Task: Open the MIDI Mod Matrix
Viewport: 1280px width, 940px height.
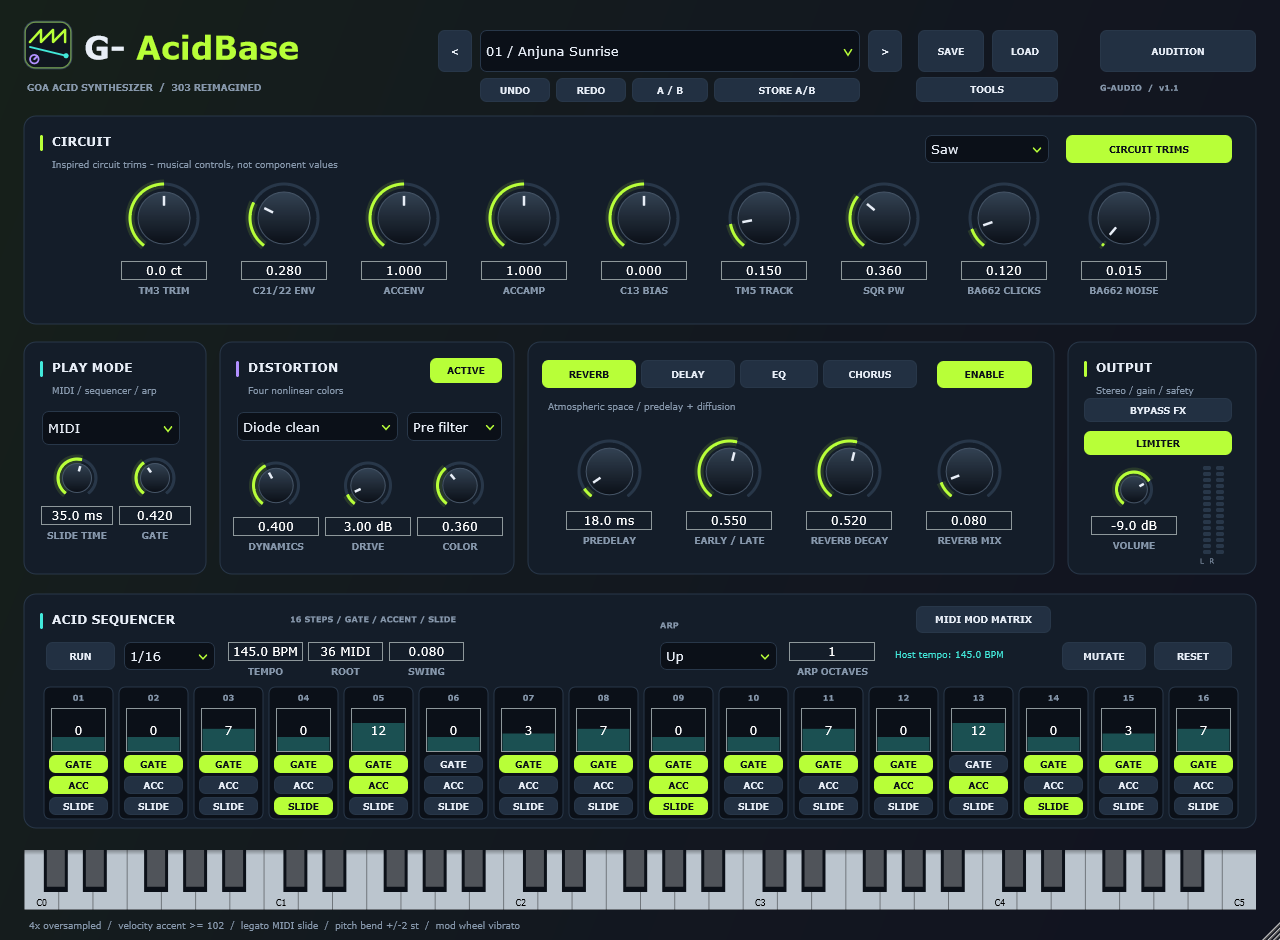Action: [983, 619]
